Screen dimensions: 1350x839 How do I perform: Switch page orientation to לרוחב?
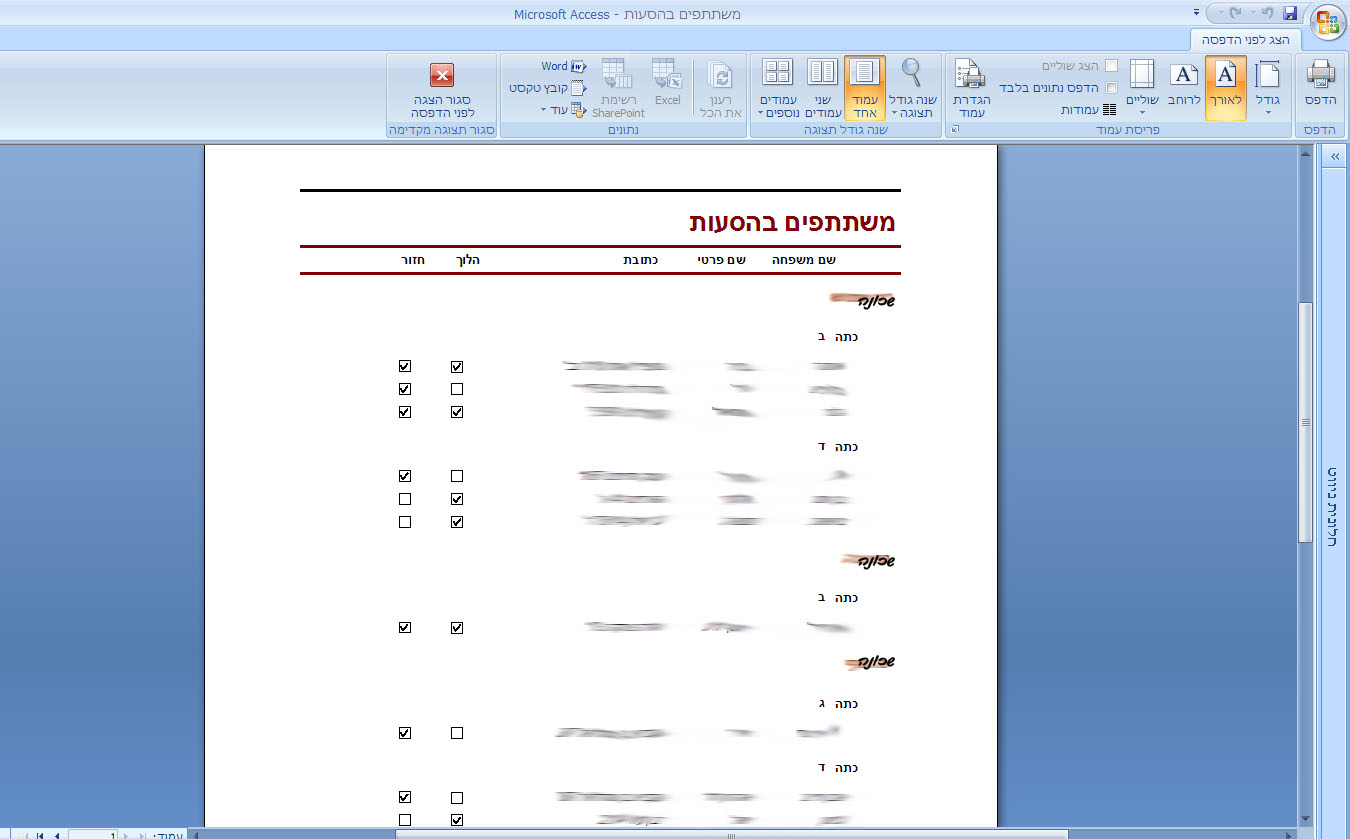[x=1184, y=87]
